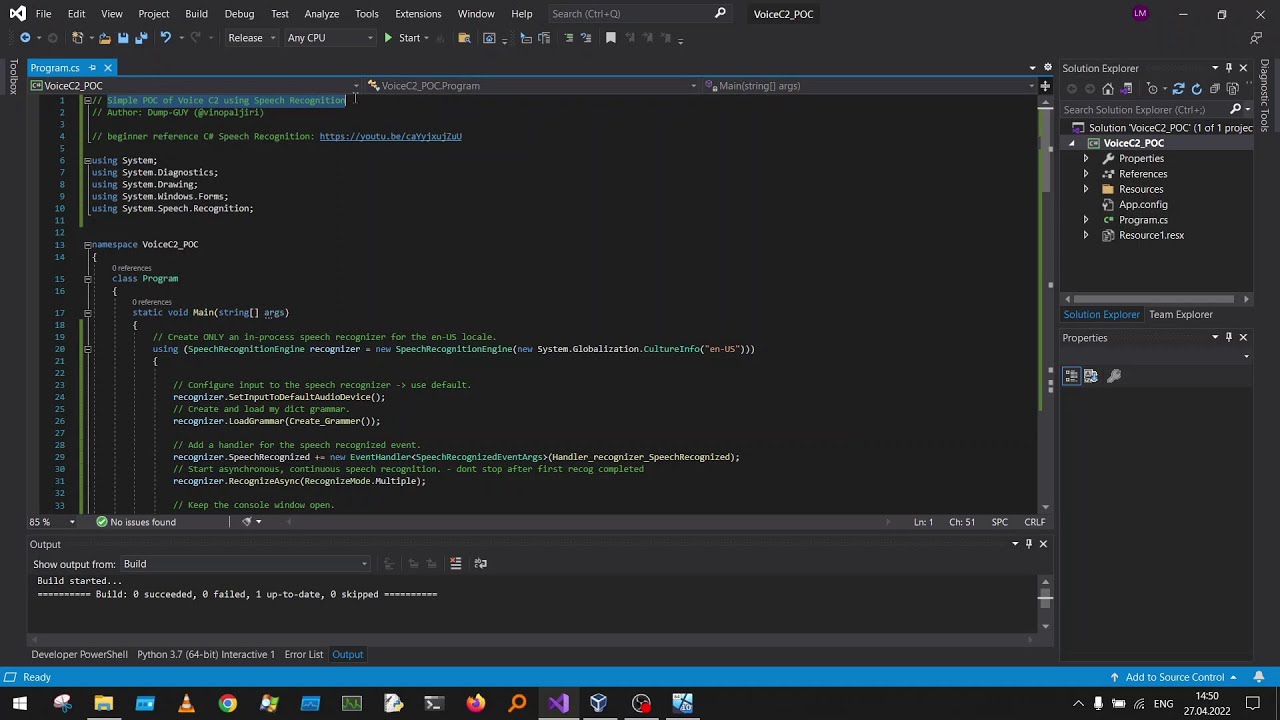Open Firefox from the Windows taskbar
This screenshot has width=1280, height=720.
coord(475,704)
